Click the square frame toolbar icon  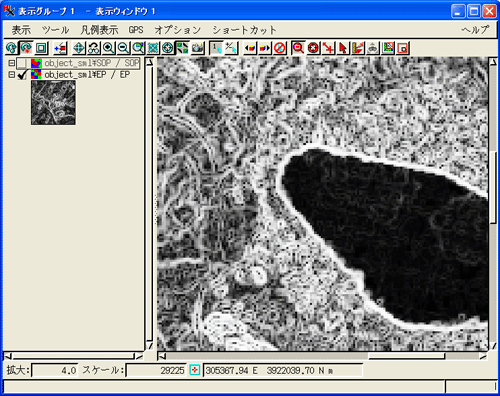point(41,48)
